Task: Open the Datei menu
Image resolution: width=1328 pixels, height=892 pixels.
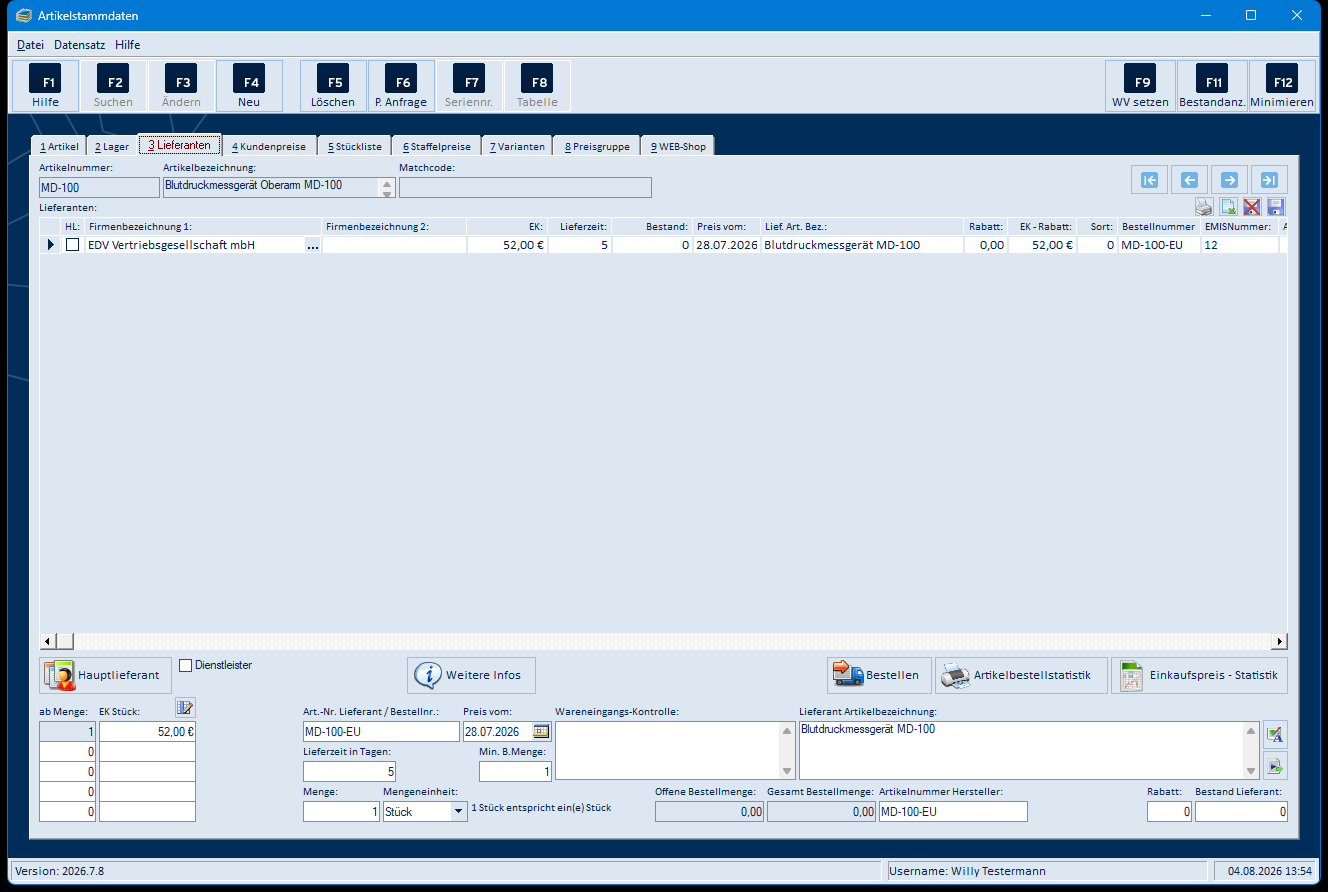Action: [30, 45]
